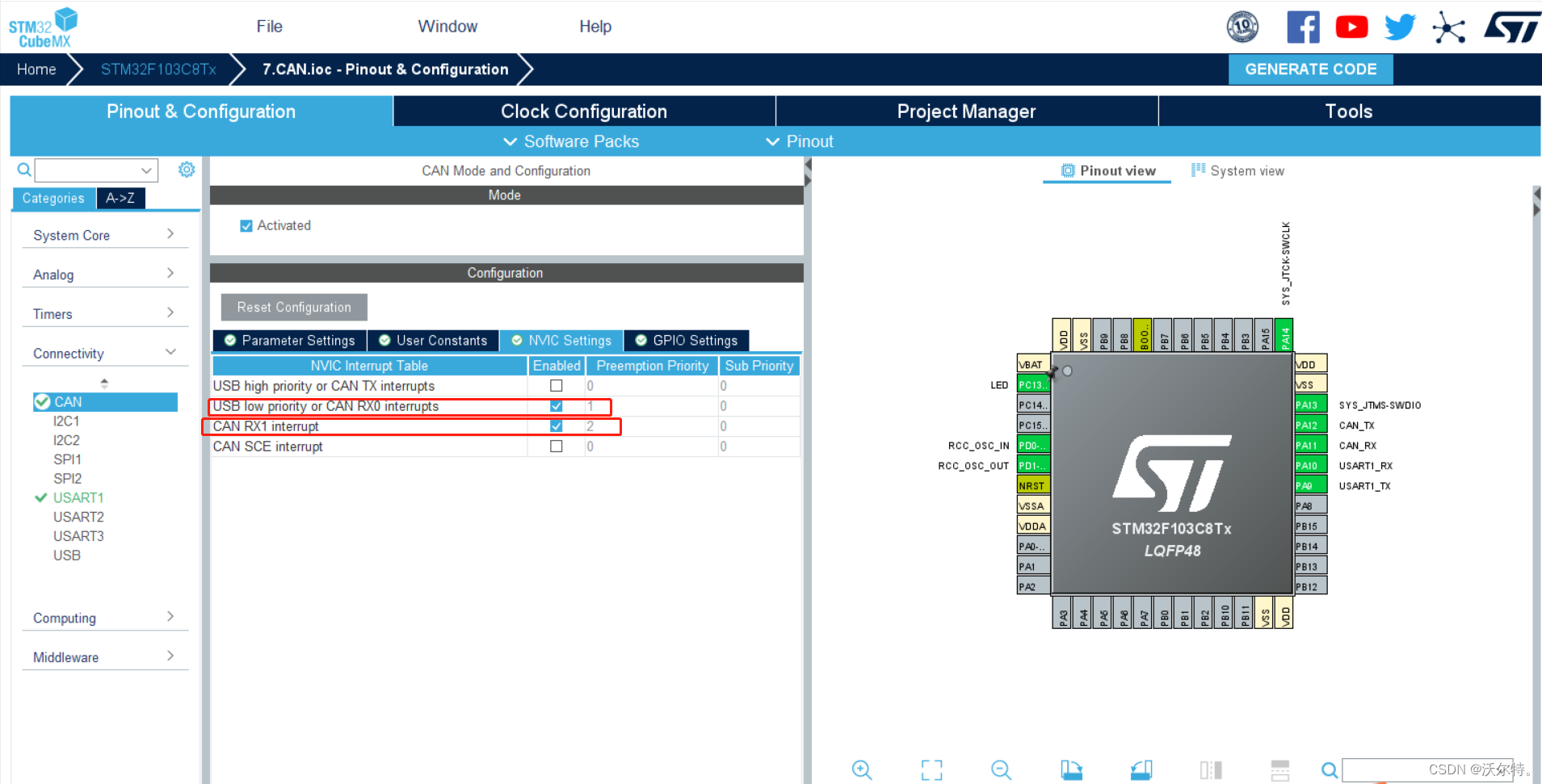The width and height of the screenshot is (1542, 784).
Task: Disable USB low priority or CAN RX0 interrupts
Action: point(556,406)
